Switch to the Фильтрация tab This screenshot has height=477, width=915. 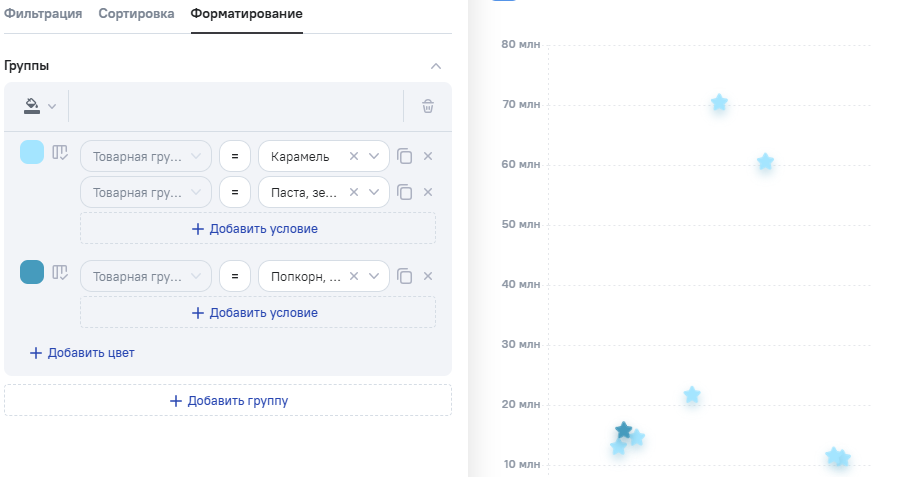click(x=43, y=14)
